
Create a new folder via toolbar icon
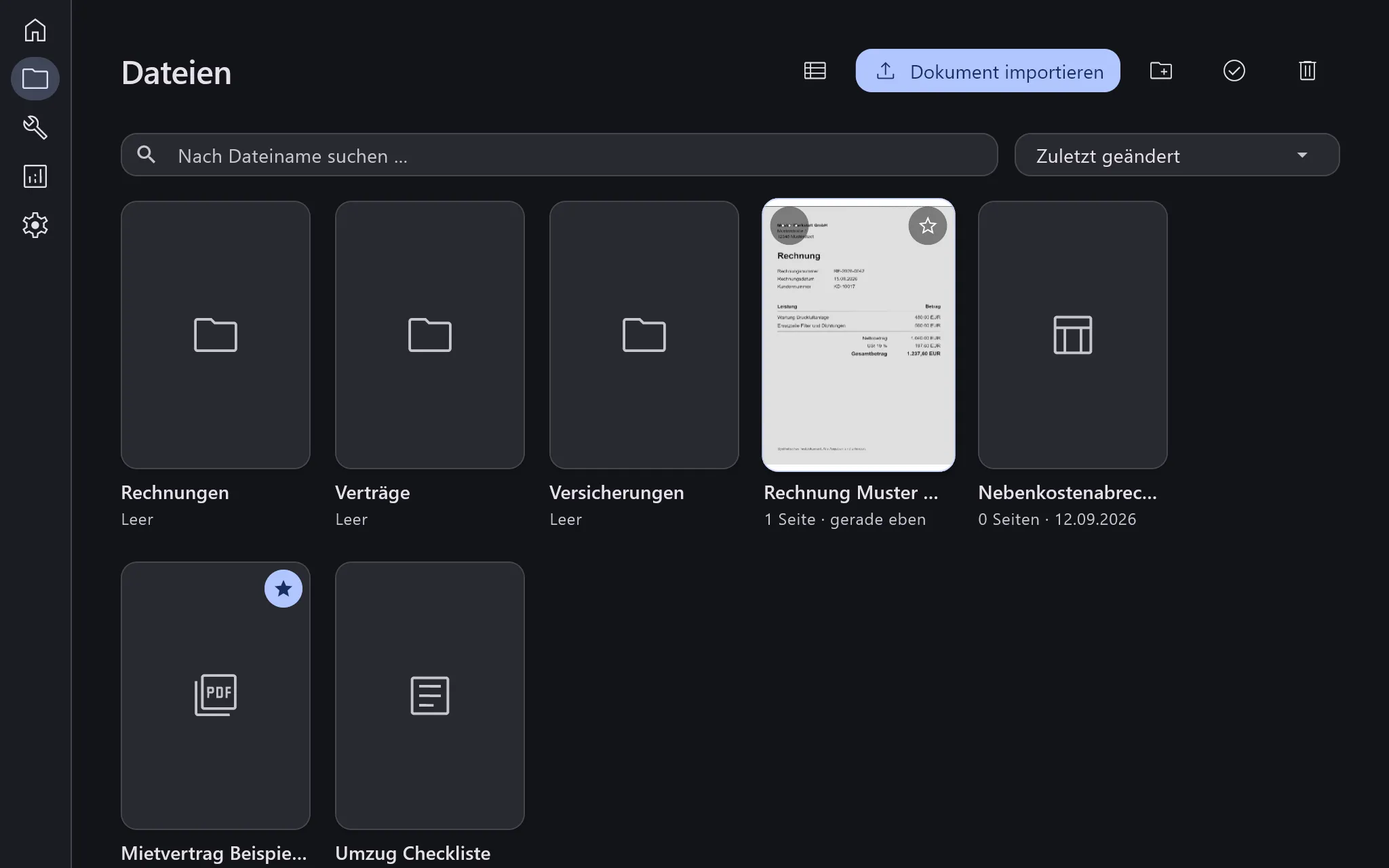coord(1161,71)
